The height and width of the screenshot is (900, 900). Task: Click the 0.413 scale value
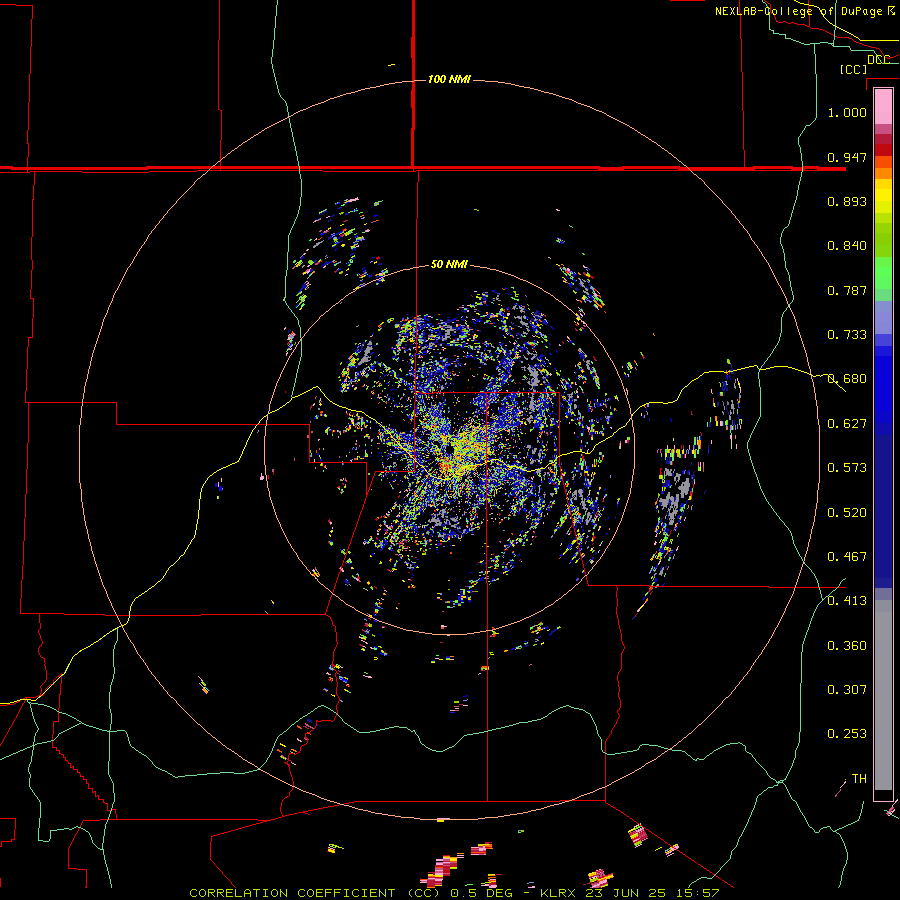coord(847,600)
